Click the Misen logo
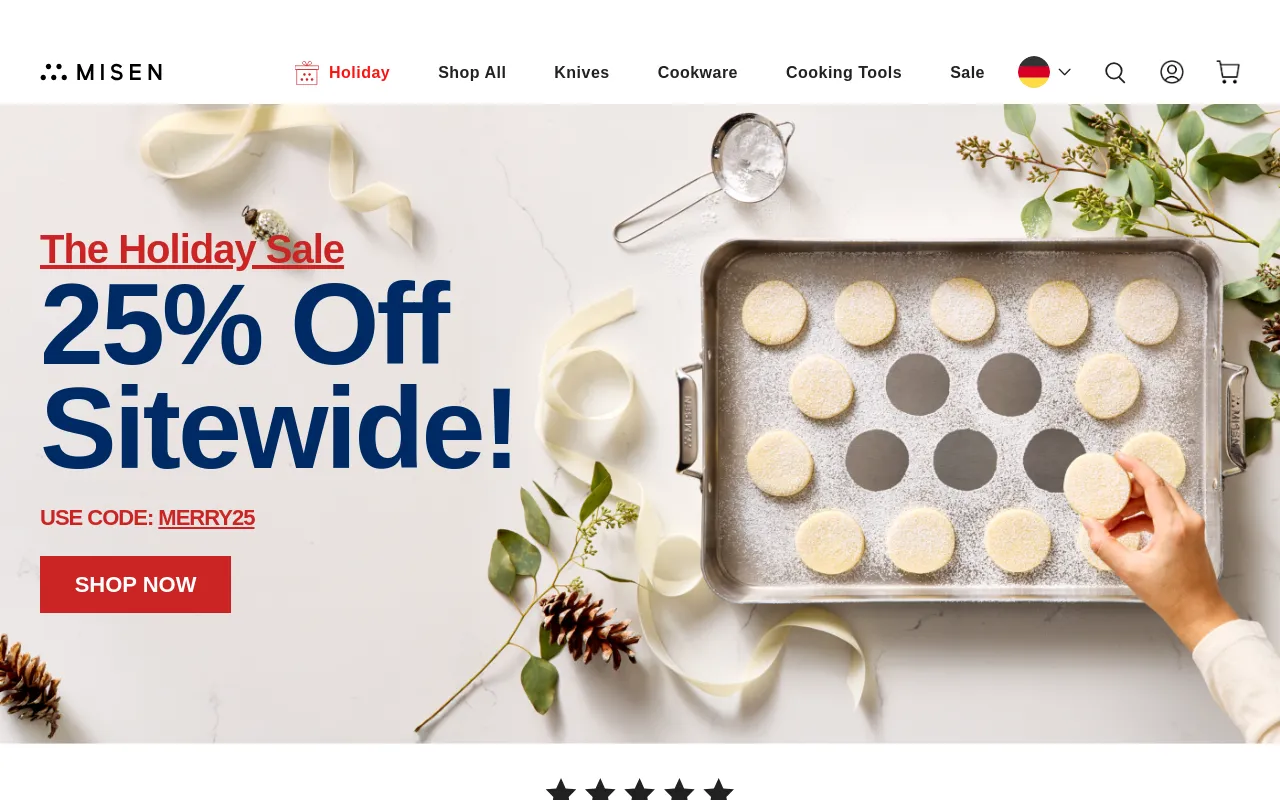The height and width of the screenshot is (800, 1280). [x=101, y=72]
